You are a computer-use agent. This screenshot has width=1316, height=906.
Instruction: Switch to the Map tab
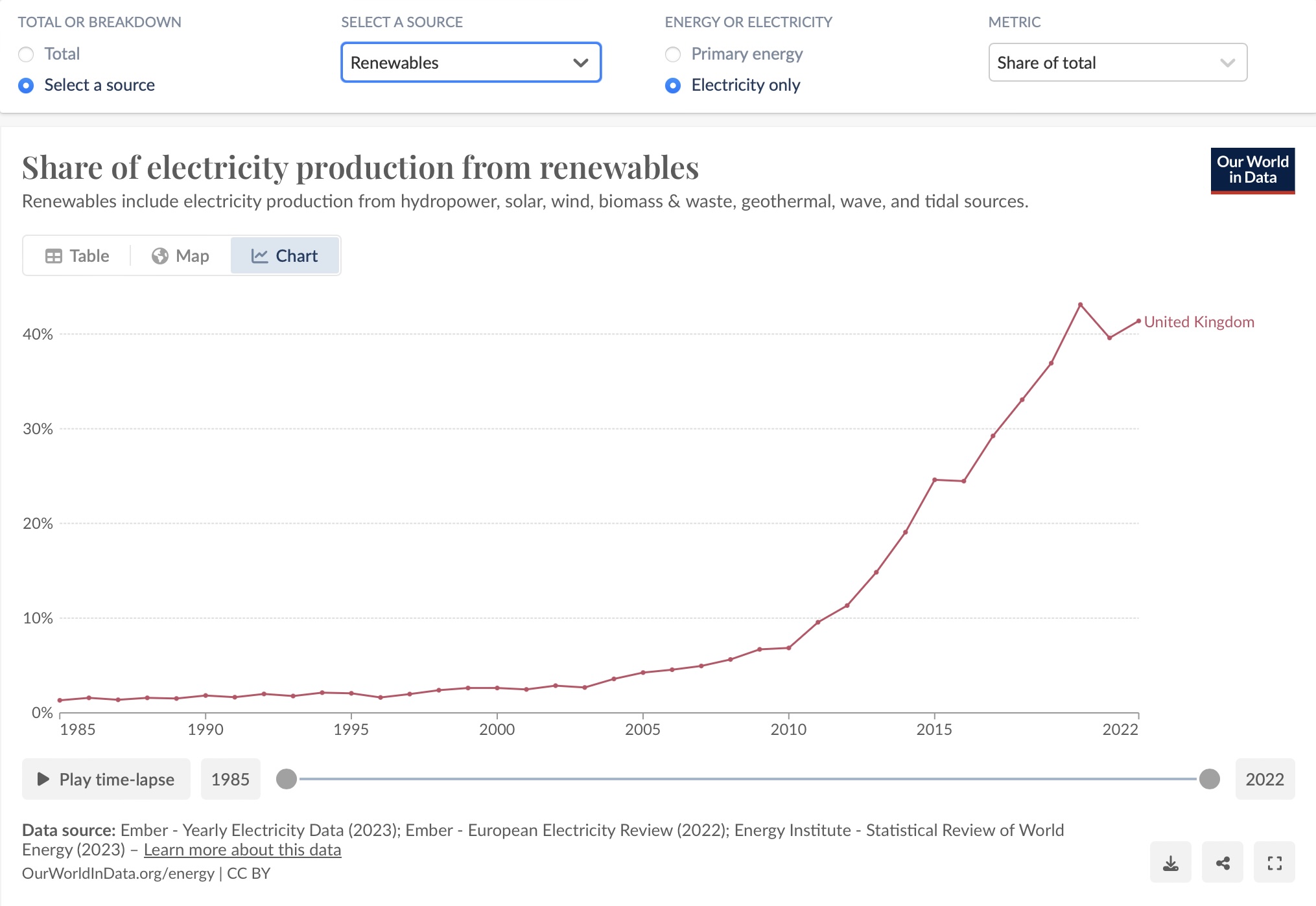point(180,256)
